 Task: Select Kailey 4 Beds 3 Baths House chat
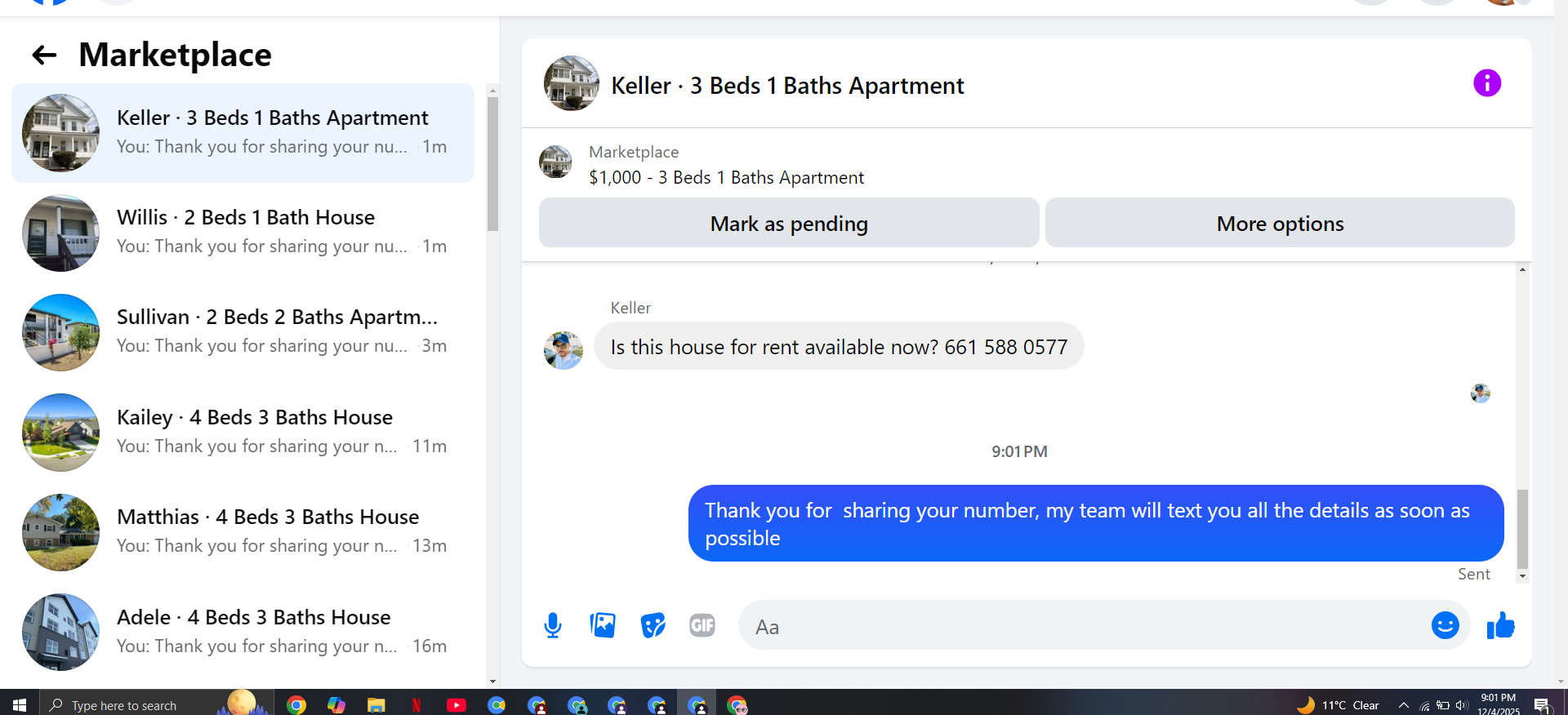pyautogui.click(x=243, y=433)
